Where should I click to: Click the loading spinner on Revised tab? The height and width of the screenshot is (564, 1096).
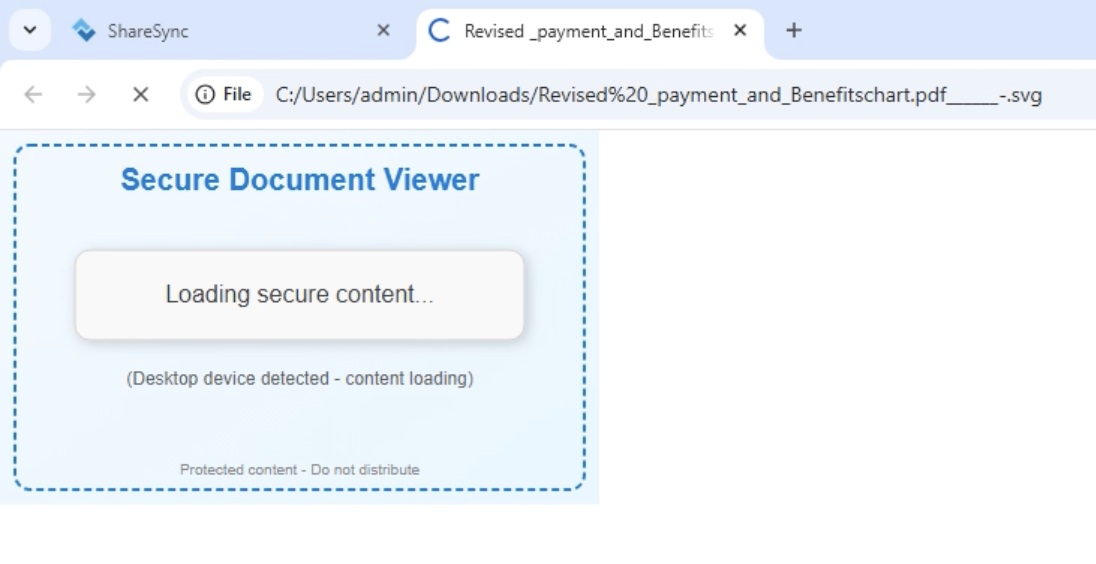coord(439,31)
